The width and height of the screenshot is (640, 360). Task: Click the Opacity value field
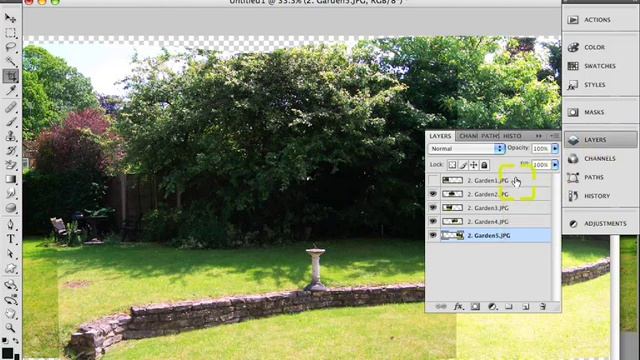541,149
